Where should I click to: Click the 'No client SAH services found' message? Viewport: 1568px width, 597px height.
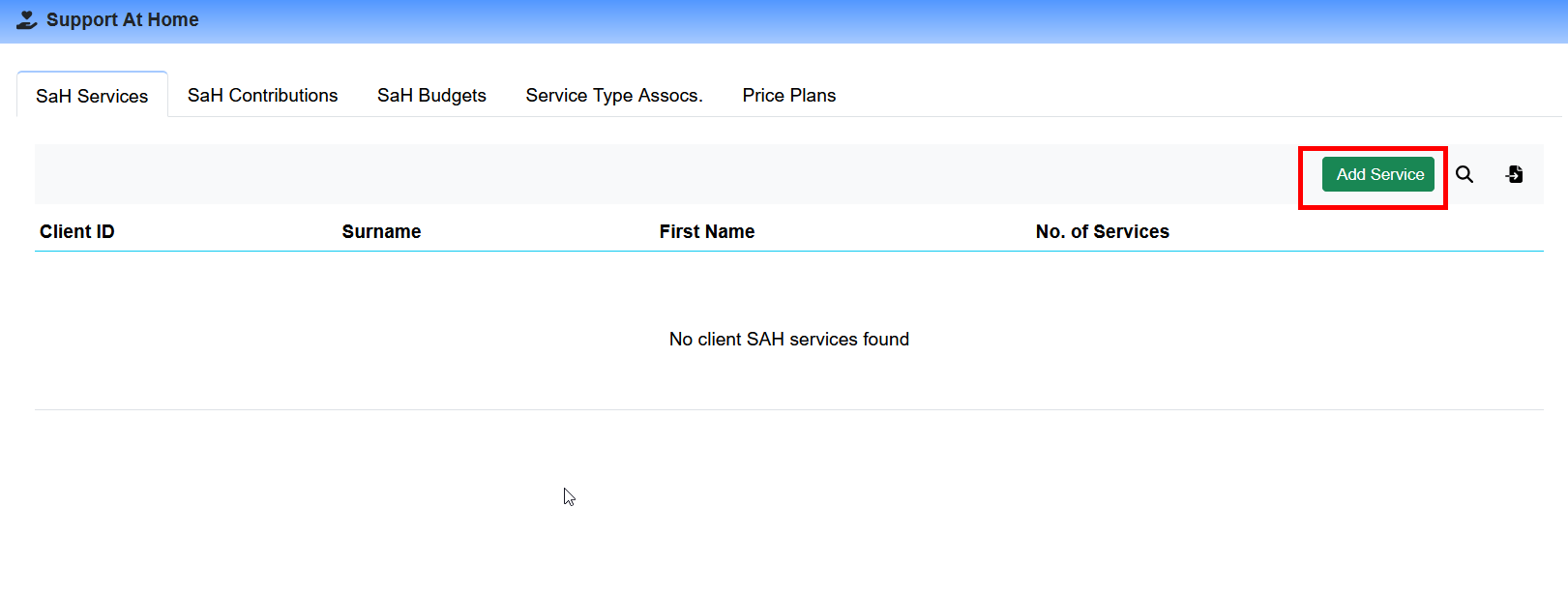(788, 339)
